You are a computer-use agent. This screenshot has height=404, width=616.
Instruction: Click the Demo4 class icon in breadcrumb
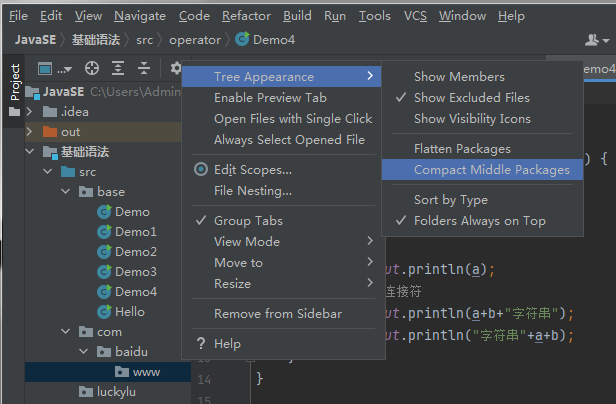[x=243, y=39]
